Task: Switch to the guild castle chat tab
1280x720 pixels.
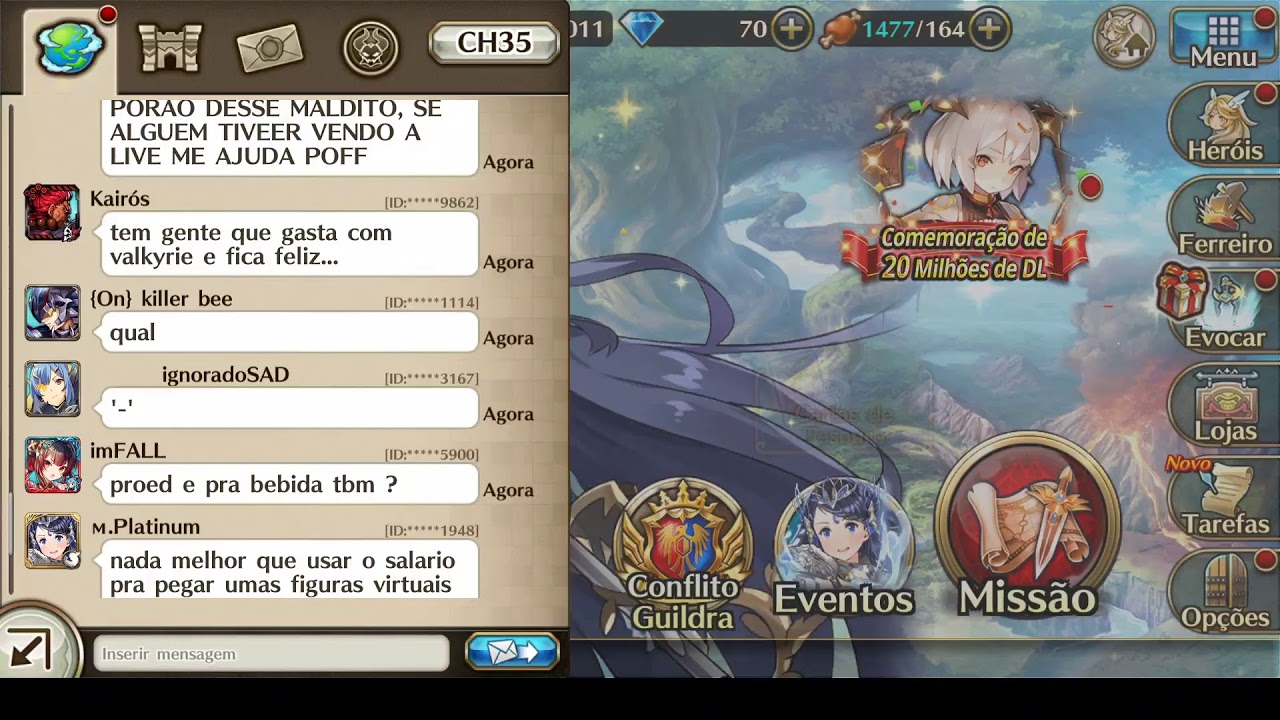Action: [x=170, y=46]
